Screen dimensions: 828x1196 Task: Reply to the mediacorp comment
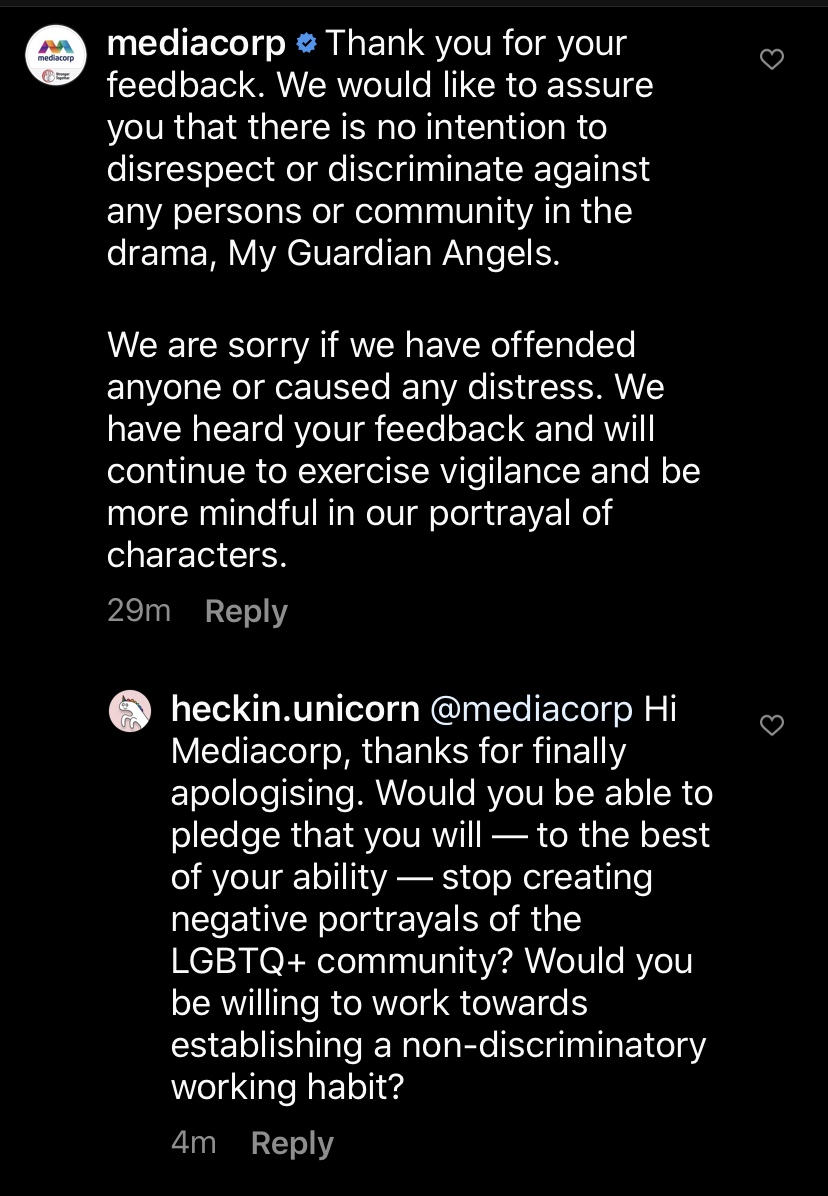(246, 611)
